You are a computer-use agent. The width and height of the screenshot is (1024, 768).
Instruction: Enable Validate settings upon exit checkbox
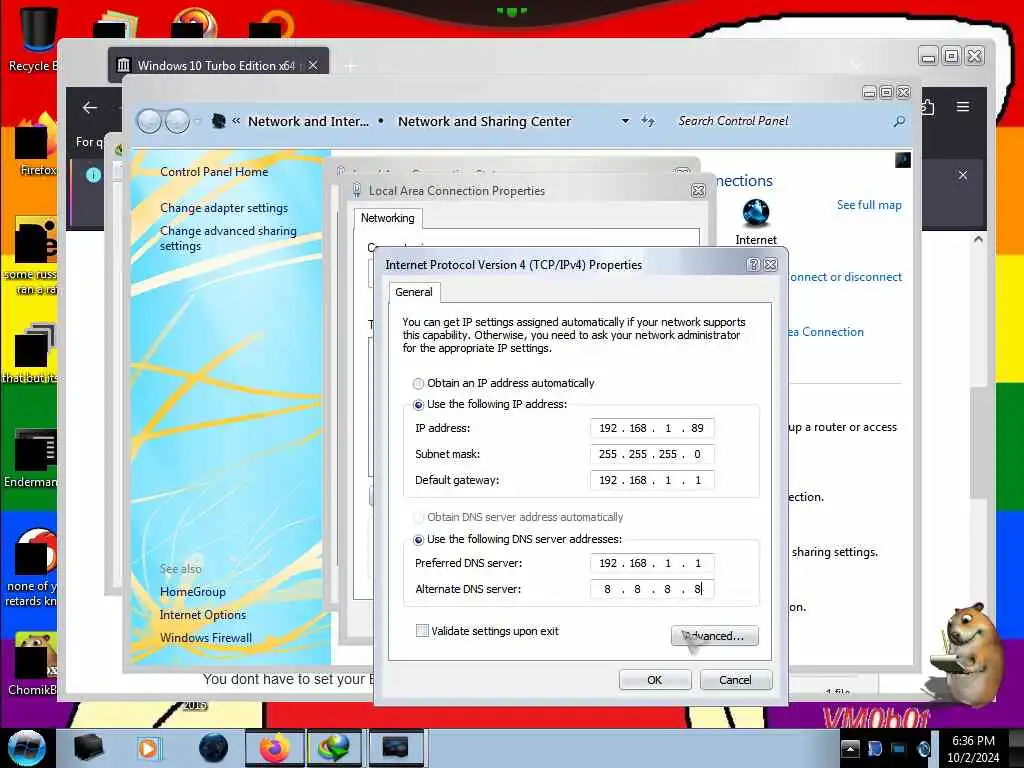tap(422, 631)
